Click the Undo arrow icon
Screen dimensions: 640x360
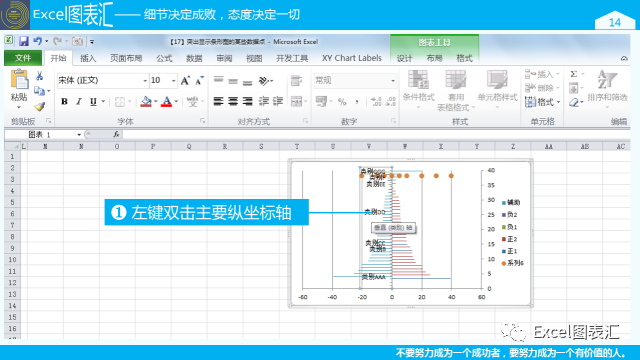pyautogui.click(x=38, y=41)
